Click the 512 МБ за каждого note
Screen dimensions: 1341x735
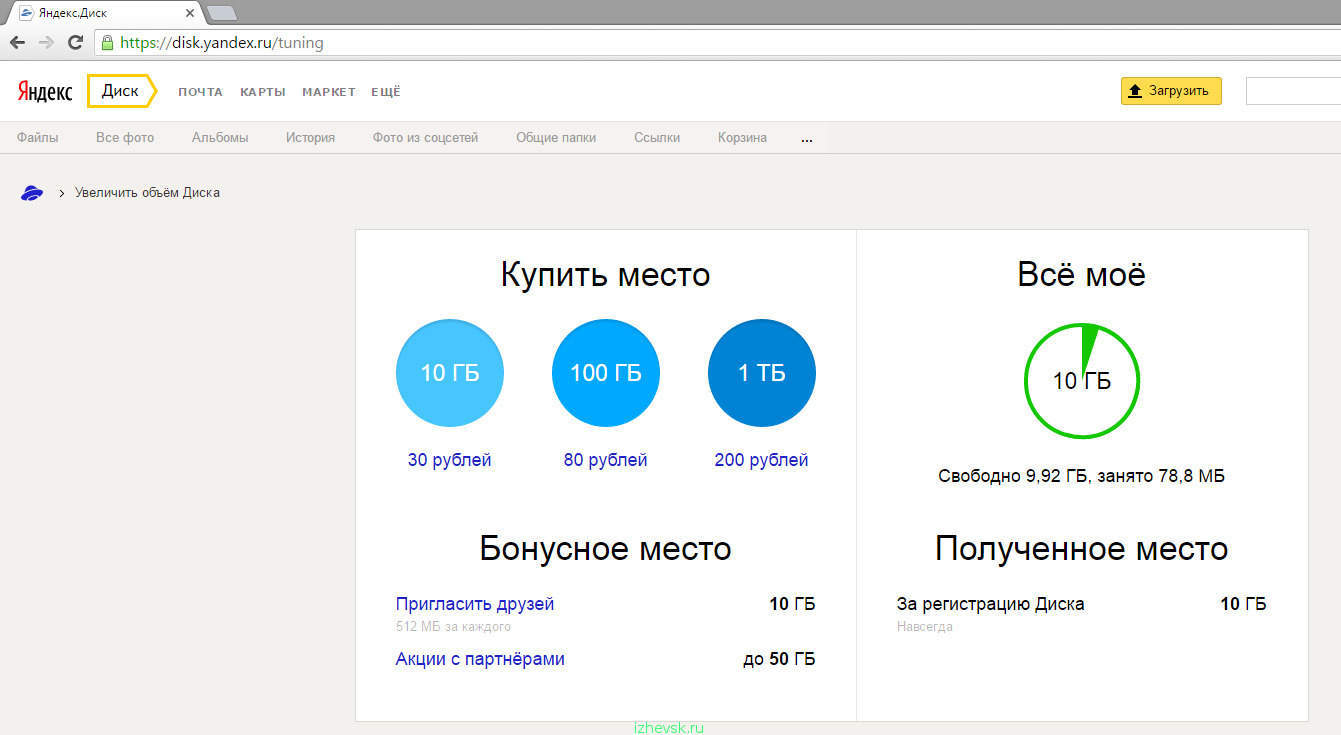point(453,627)
